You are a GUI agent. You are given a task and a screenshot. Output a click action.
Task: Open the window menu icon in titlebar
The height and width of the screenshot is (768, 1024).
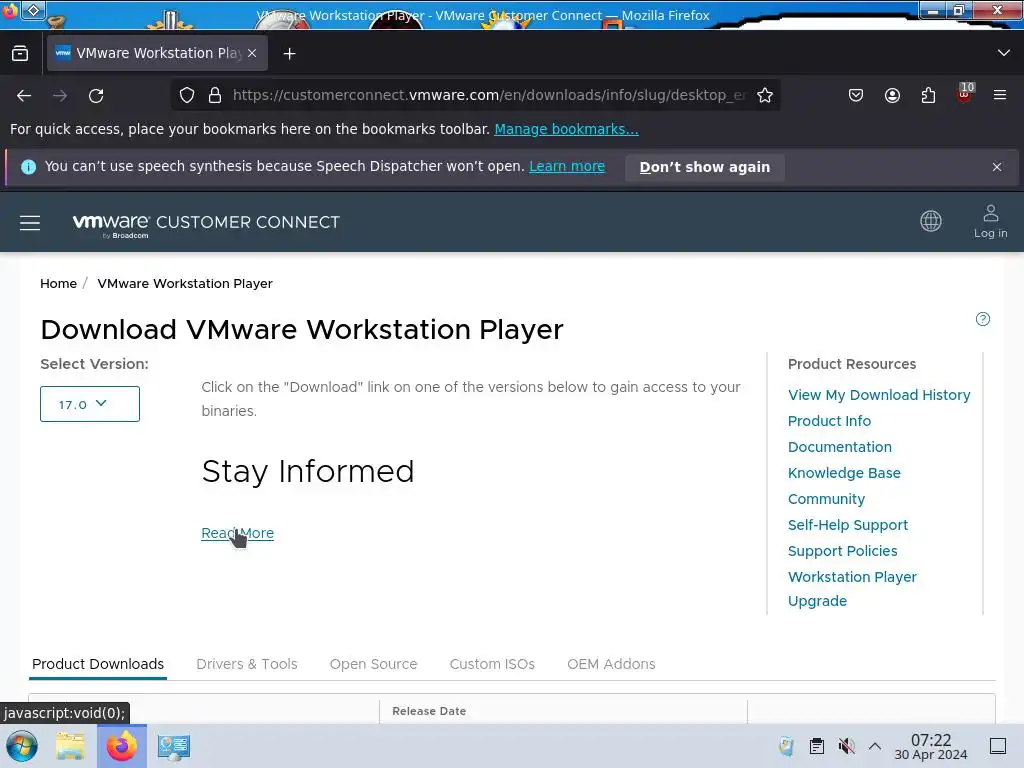tap(34, 10)
